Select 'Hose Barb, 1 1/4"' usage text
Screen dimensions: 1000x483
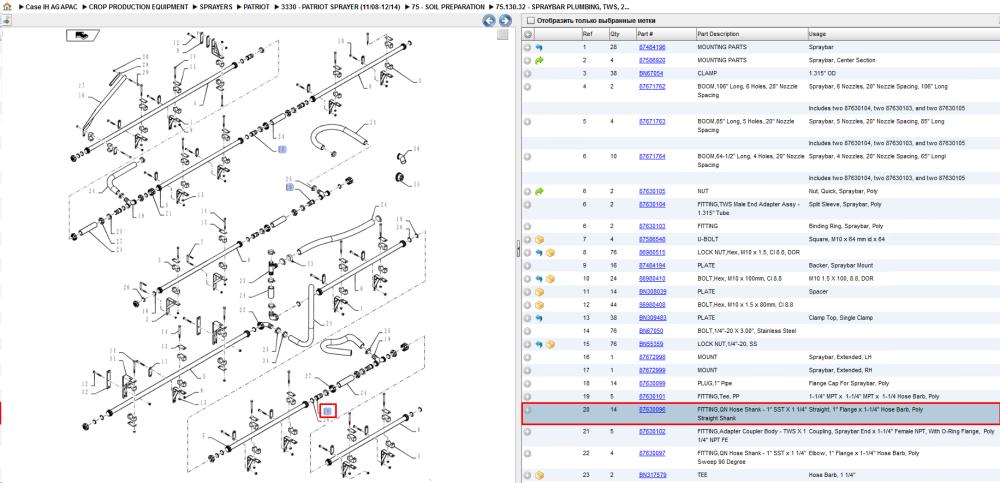pos(832,475)
